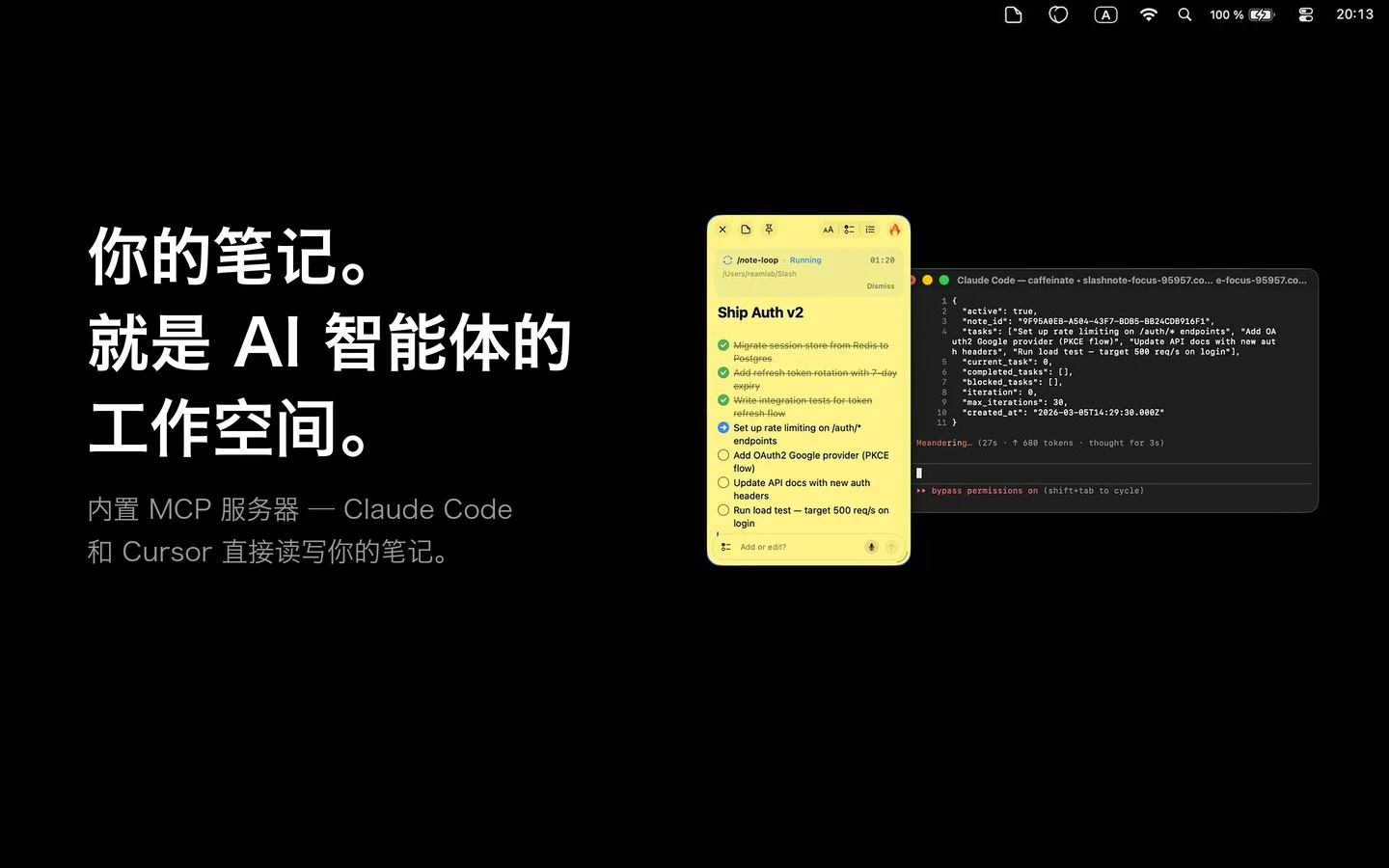Dismiss the /note-loop running banner
Screen dimensions: 1389x868
point(881,286)
